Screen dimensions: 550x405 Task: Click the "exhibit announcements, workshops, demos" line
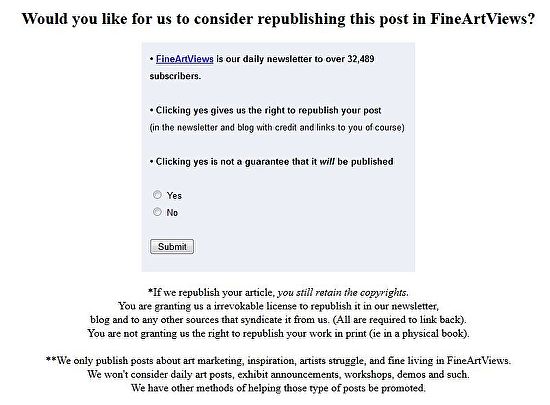(x=278, y=374)
